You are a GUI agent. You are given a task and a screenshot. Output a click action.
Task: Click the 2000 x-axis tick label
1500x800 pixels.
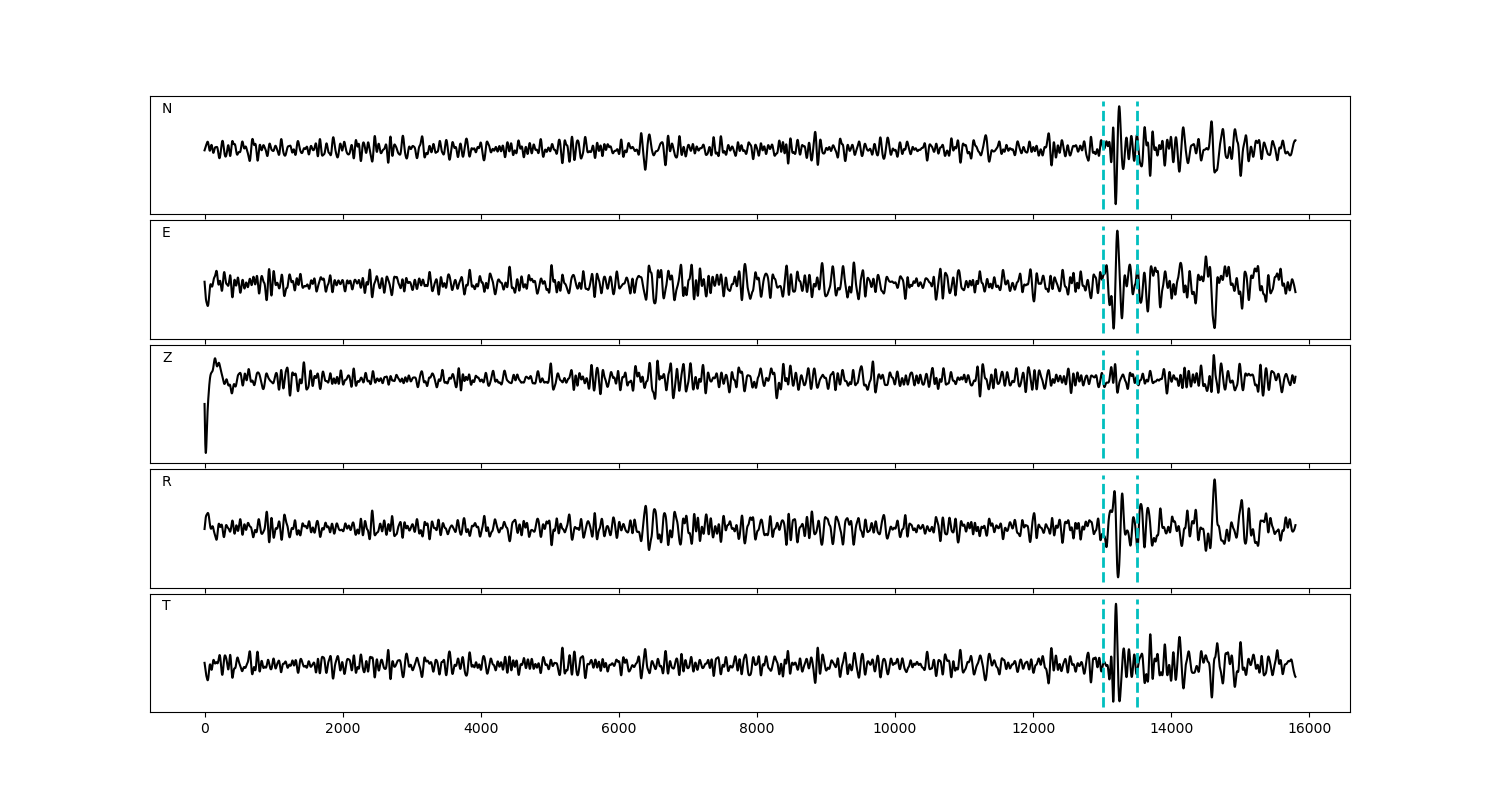point(343,729)
